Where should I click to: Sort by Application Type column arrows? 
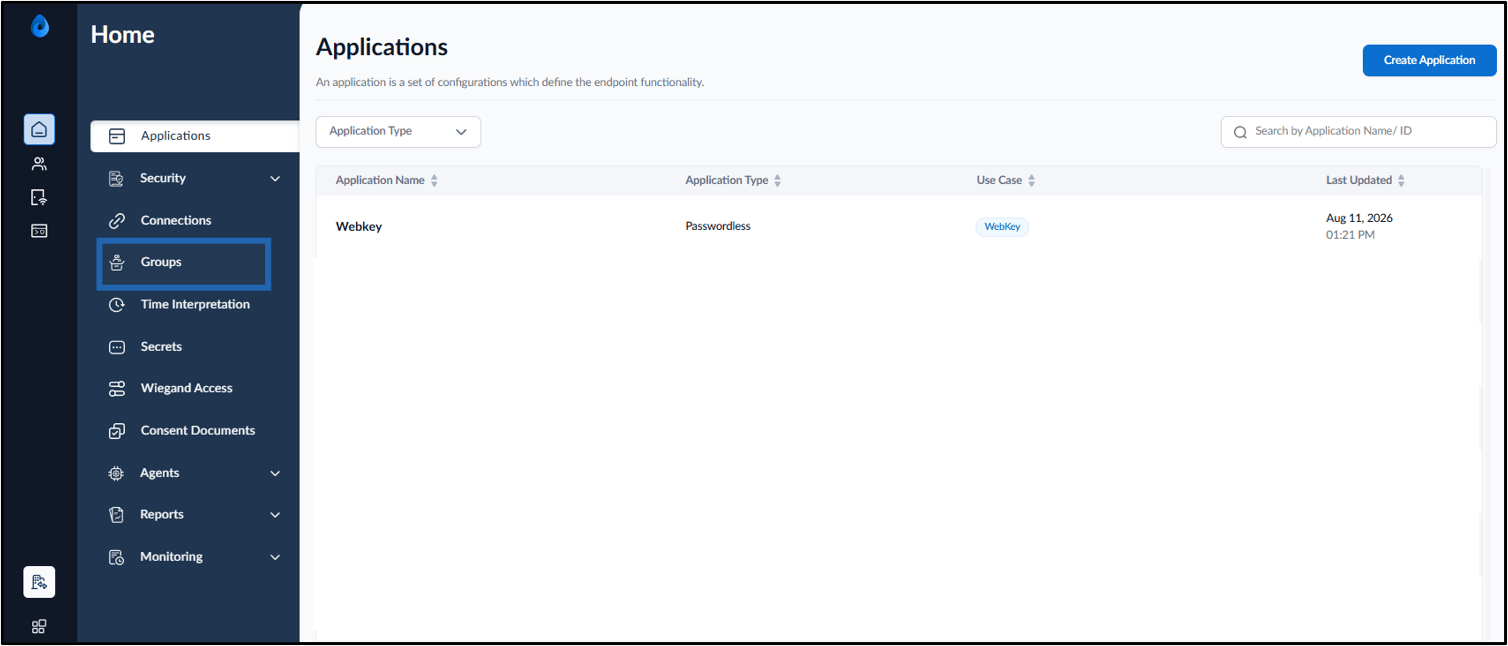click(x=778, y=181)
